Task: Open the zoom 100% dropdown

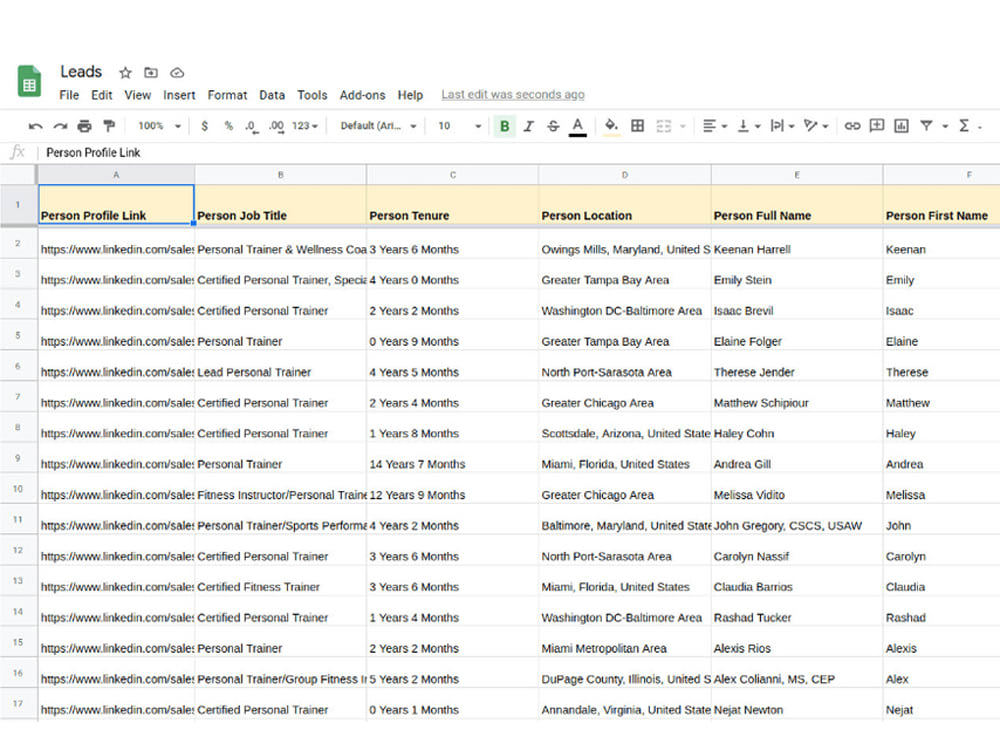Action: point(159,126)
